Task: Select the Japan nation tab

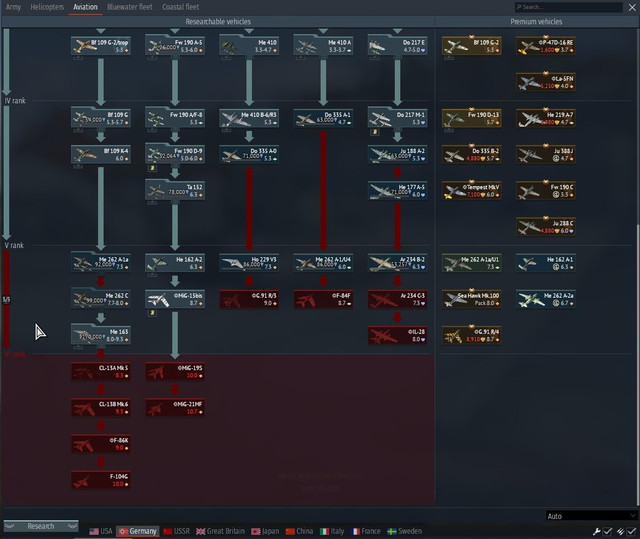Action: pos(265,531)
